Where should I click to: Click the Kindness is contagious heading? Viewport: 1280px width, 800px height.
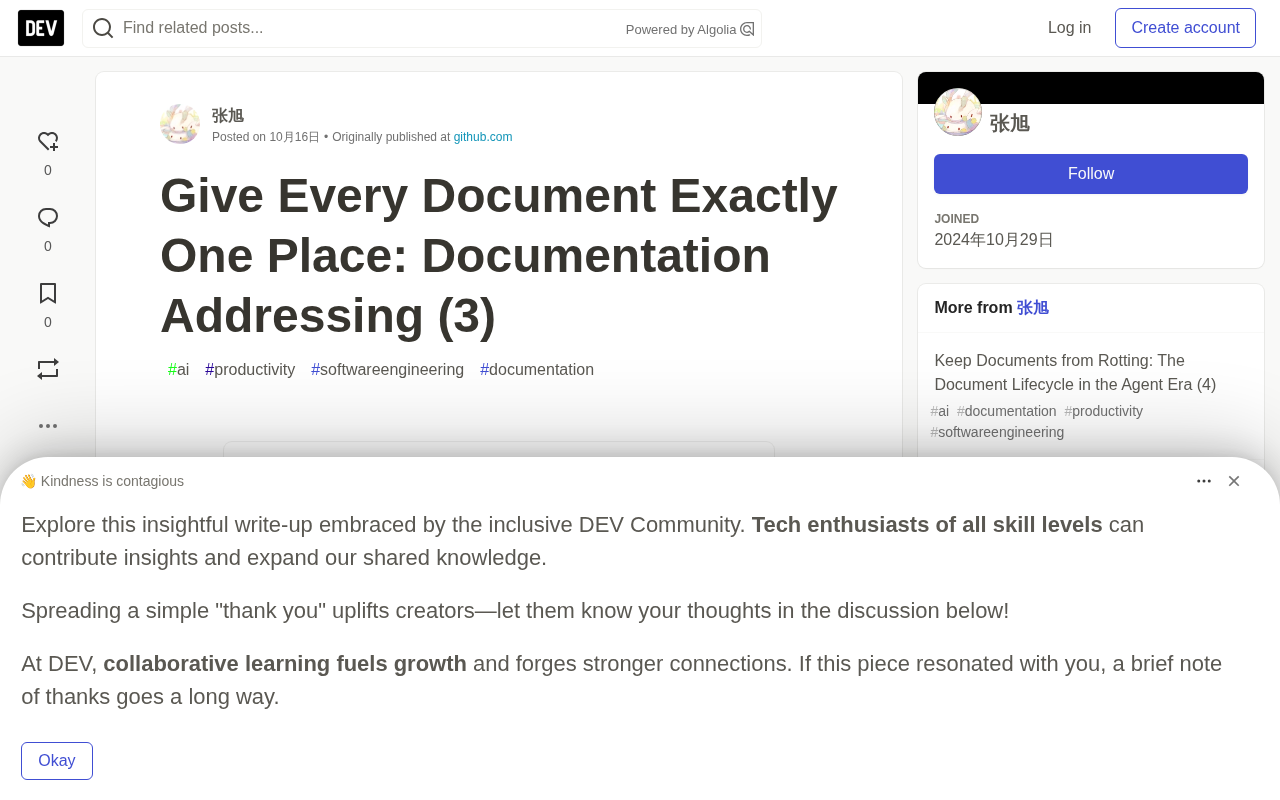[102, 481]
